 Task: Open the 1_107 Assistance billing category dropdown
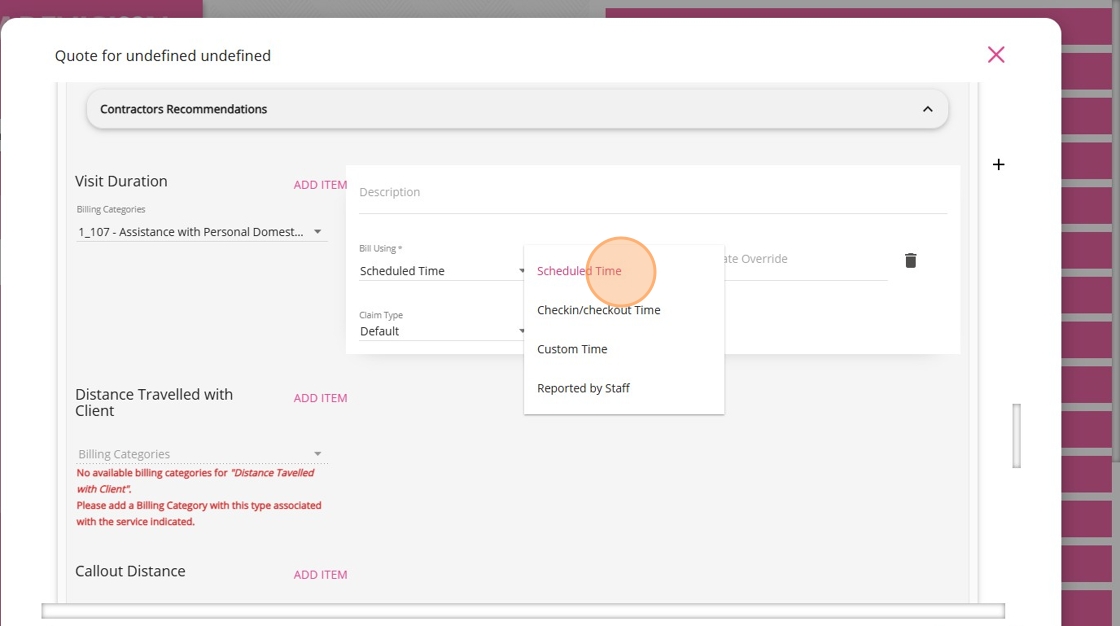[x=201, y=232]
